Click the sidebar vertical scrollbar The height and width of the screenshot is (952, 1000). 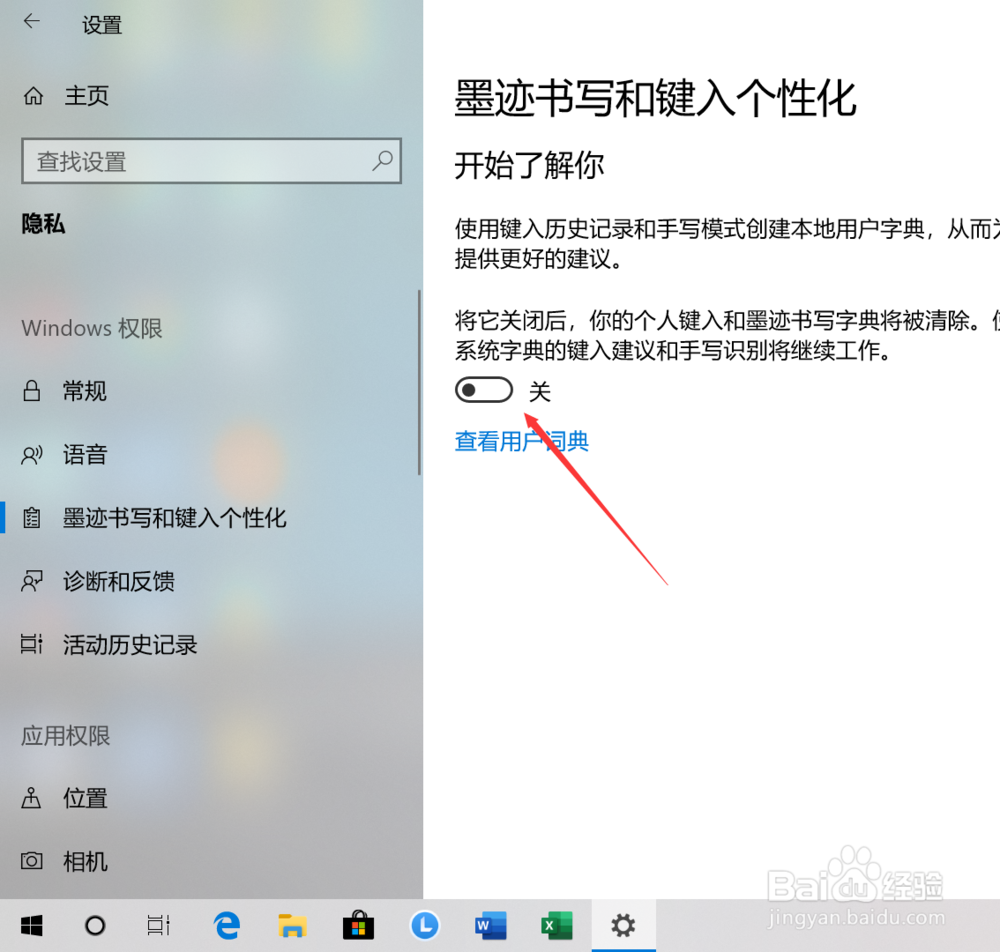tap(419, 382)
